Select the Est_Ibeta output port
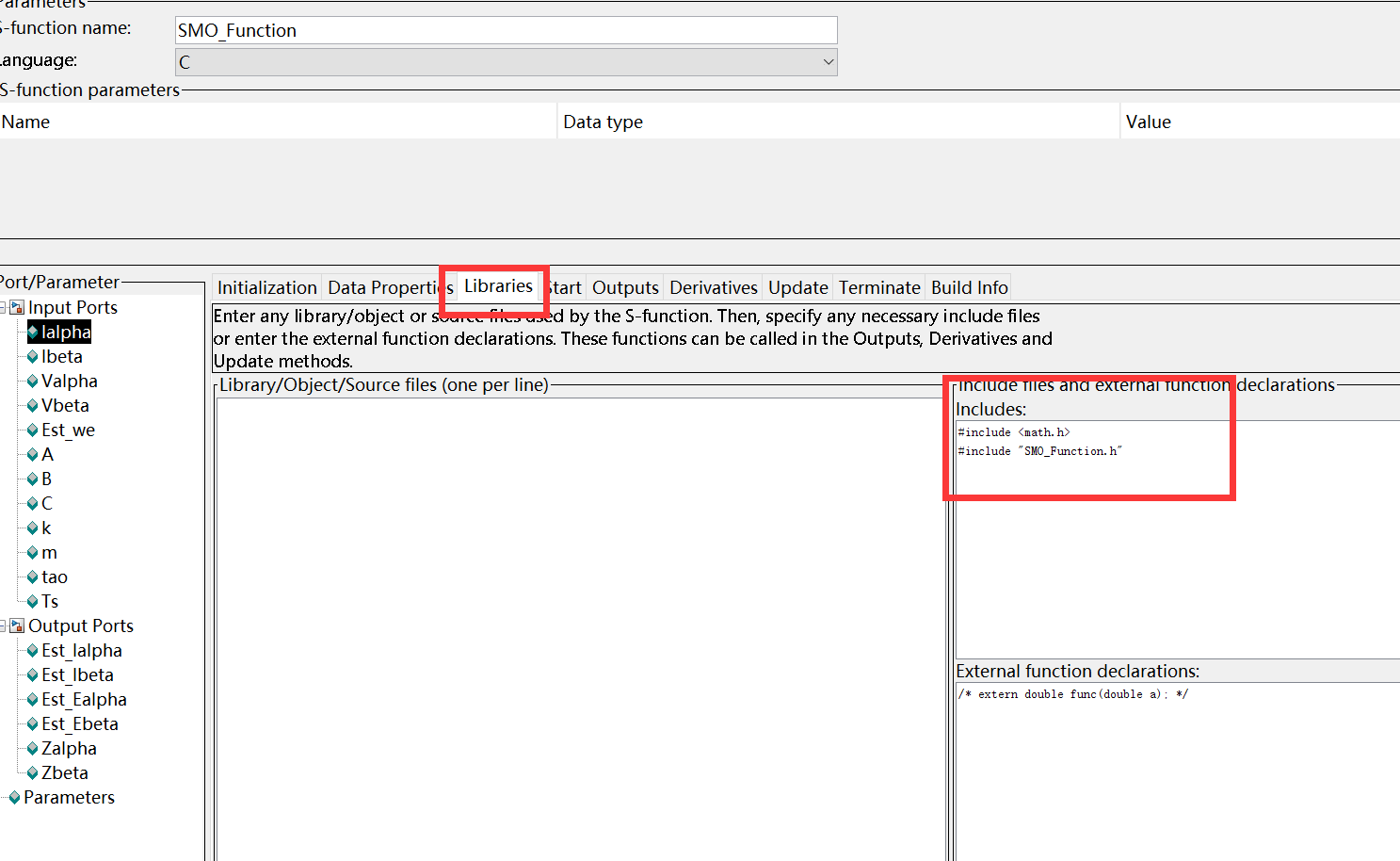This screenshot has height=861, width=1400. click(77, 675)
